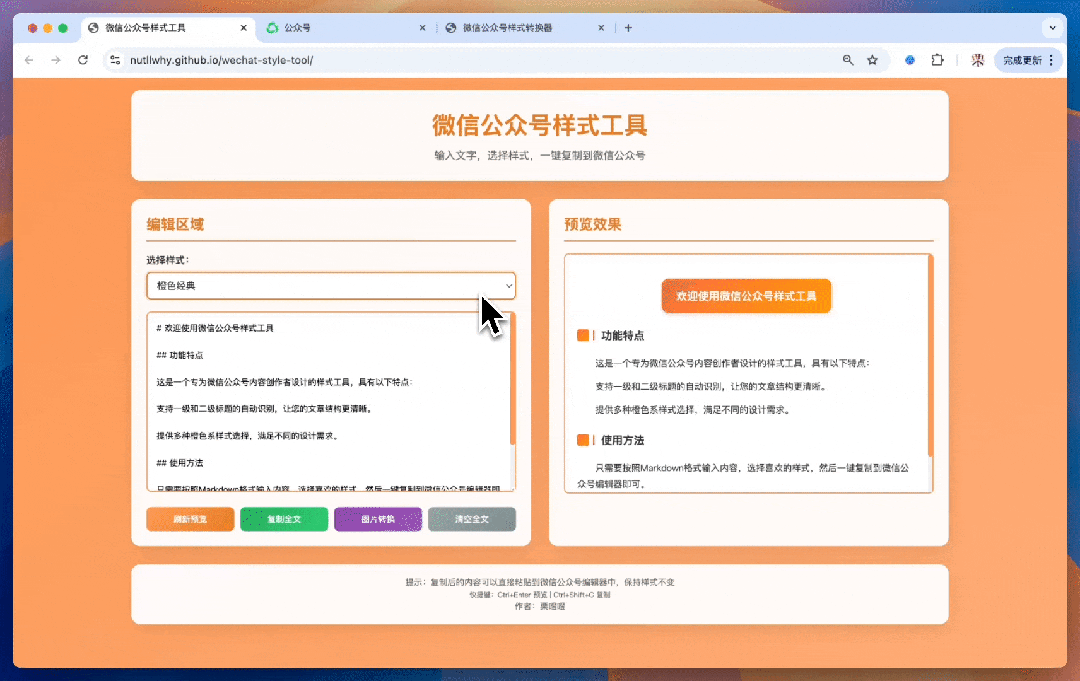Open the zoom magnifier icon in address bar
This screenshot has height=681, width=1080.
(848, 60)
